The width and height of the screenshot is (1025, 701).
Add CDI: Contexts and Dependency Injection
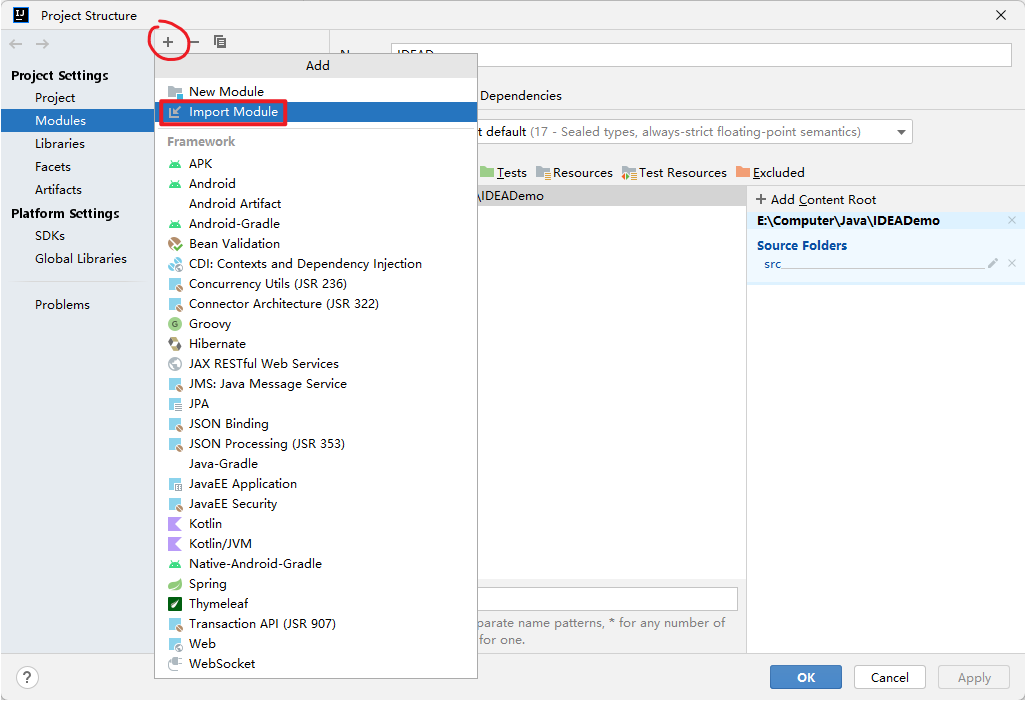316,264
